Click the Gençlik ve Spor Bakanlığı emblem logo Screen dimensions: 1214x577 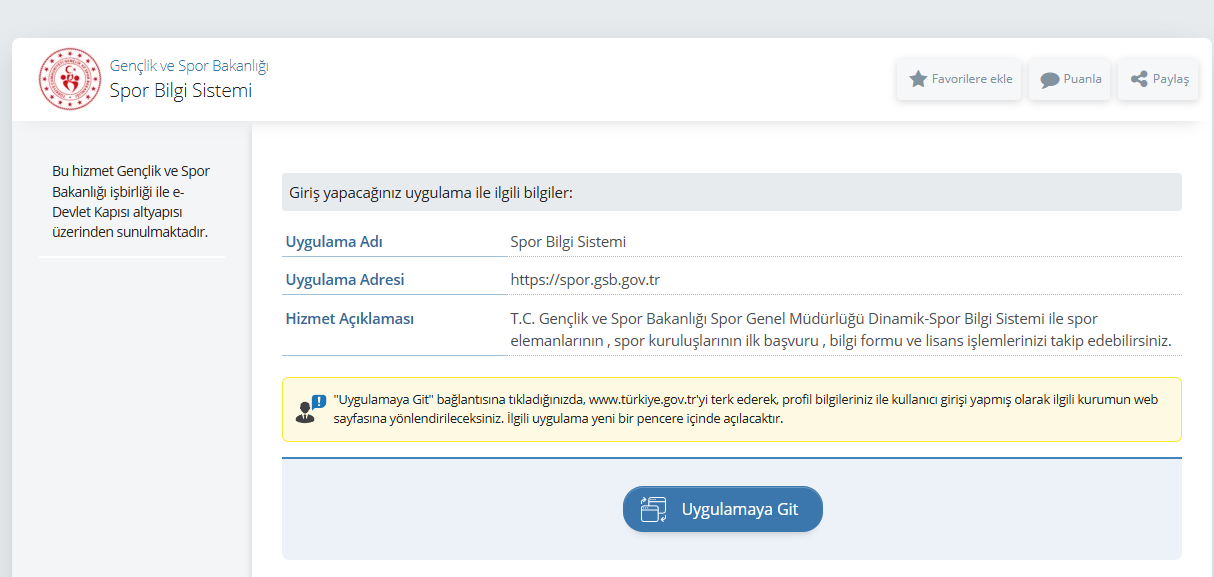coord(70,79)
